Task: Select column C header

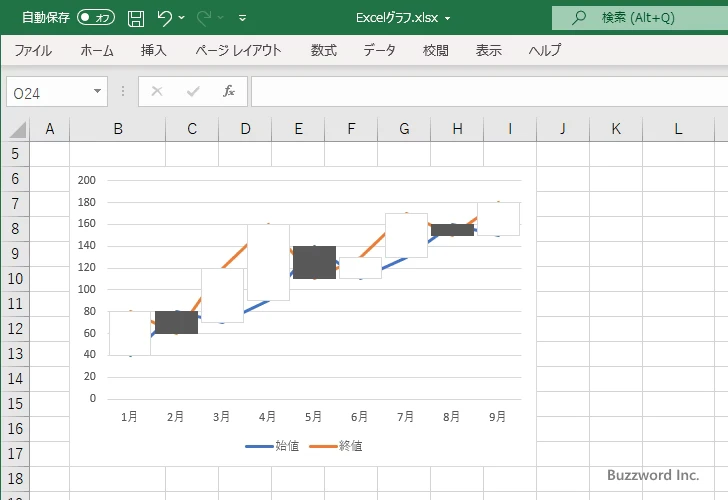Action: 192,129
